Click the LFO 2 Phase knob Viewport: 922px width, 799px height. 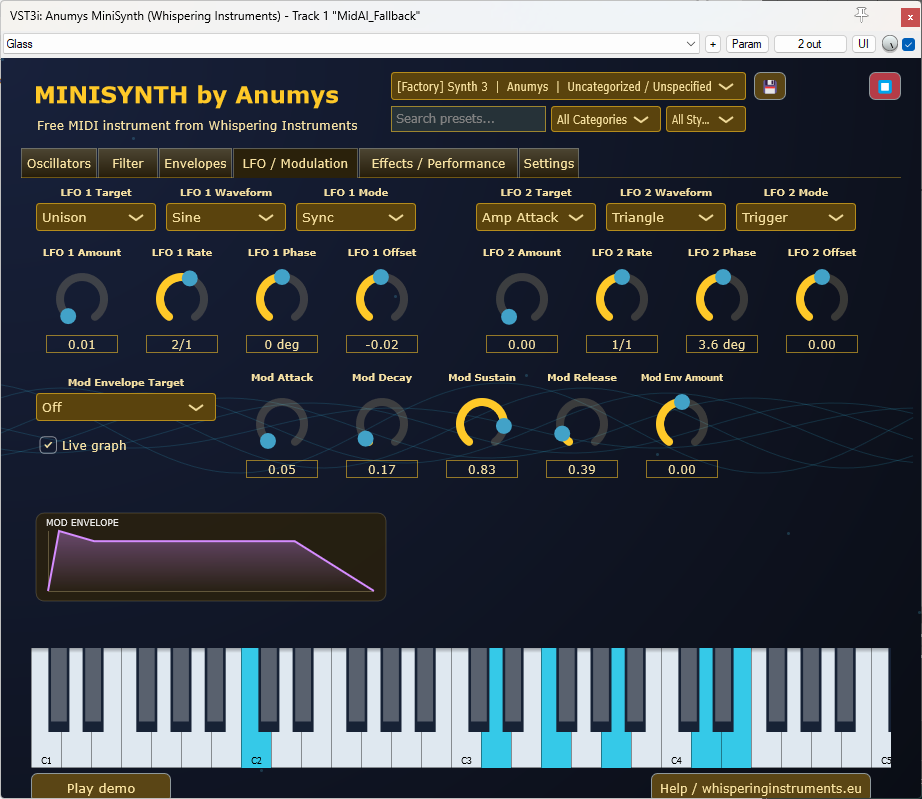[x=721, y=297]
